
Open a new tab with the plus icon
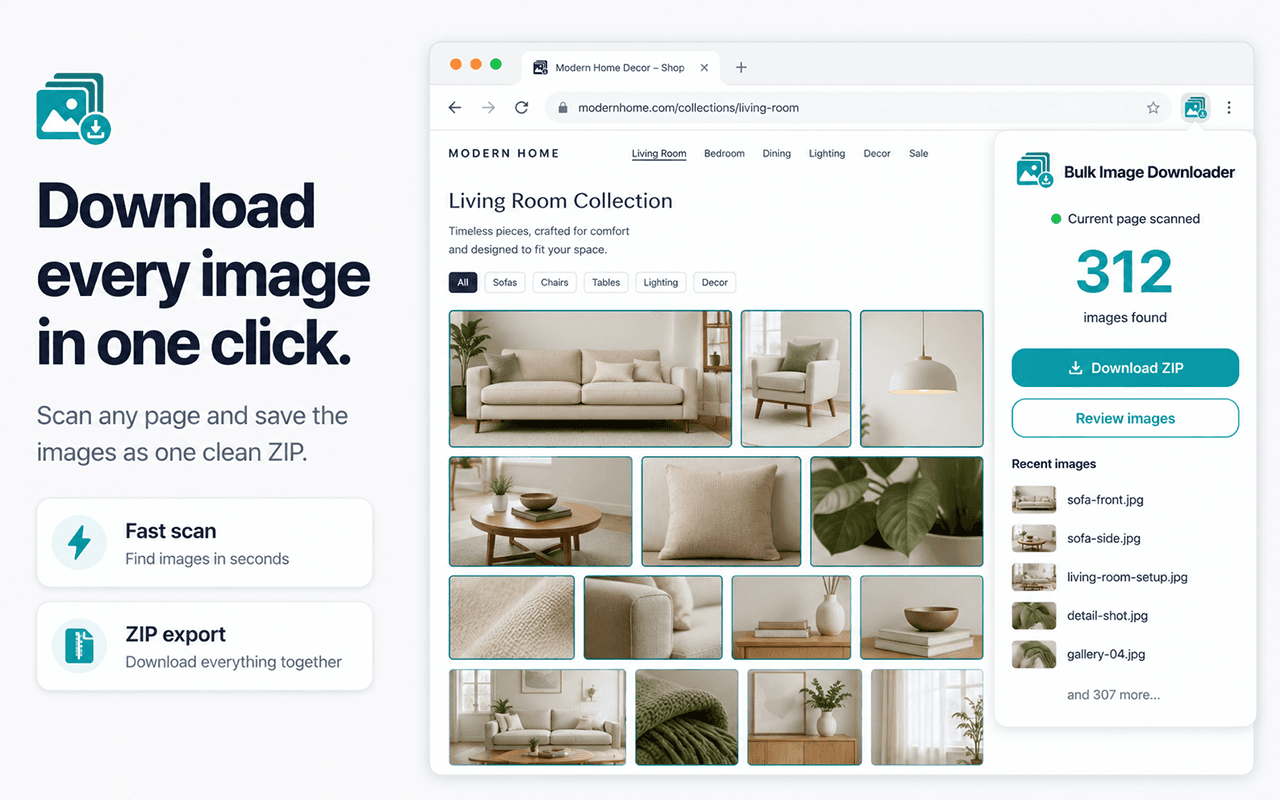coord(741,67)
